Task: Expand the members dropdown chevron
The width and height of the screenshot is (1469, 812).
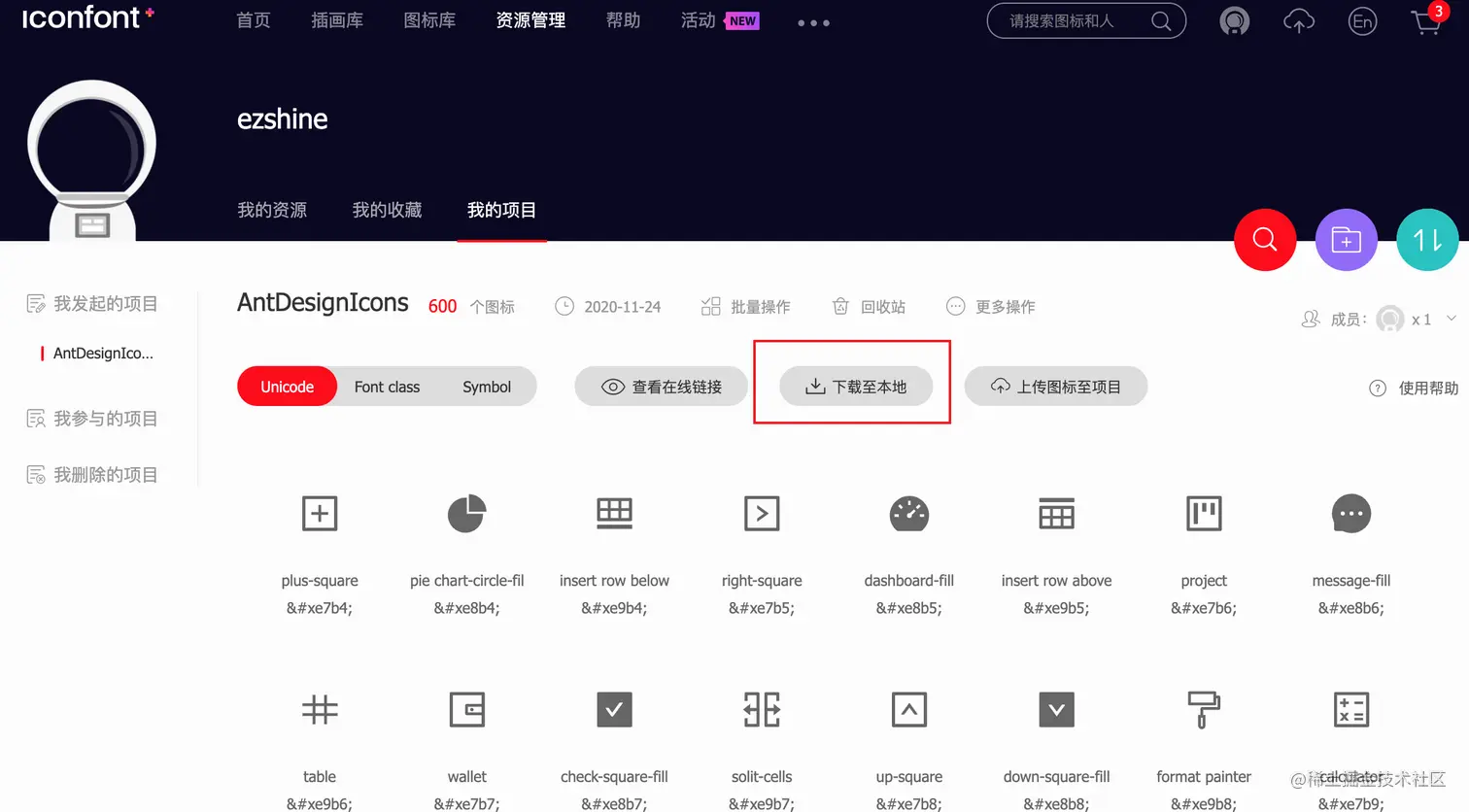Action: 1452,318
